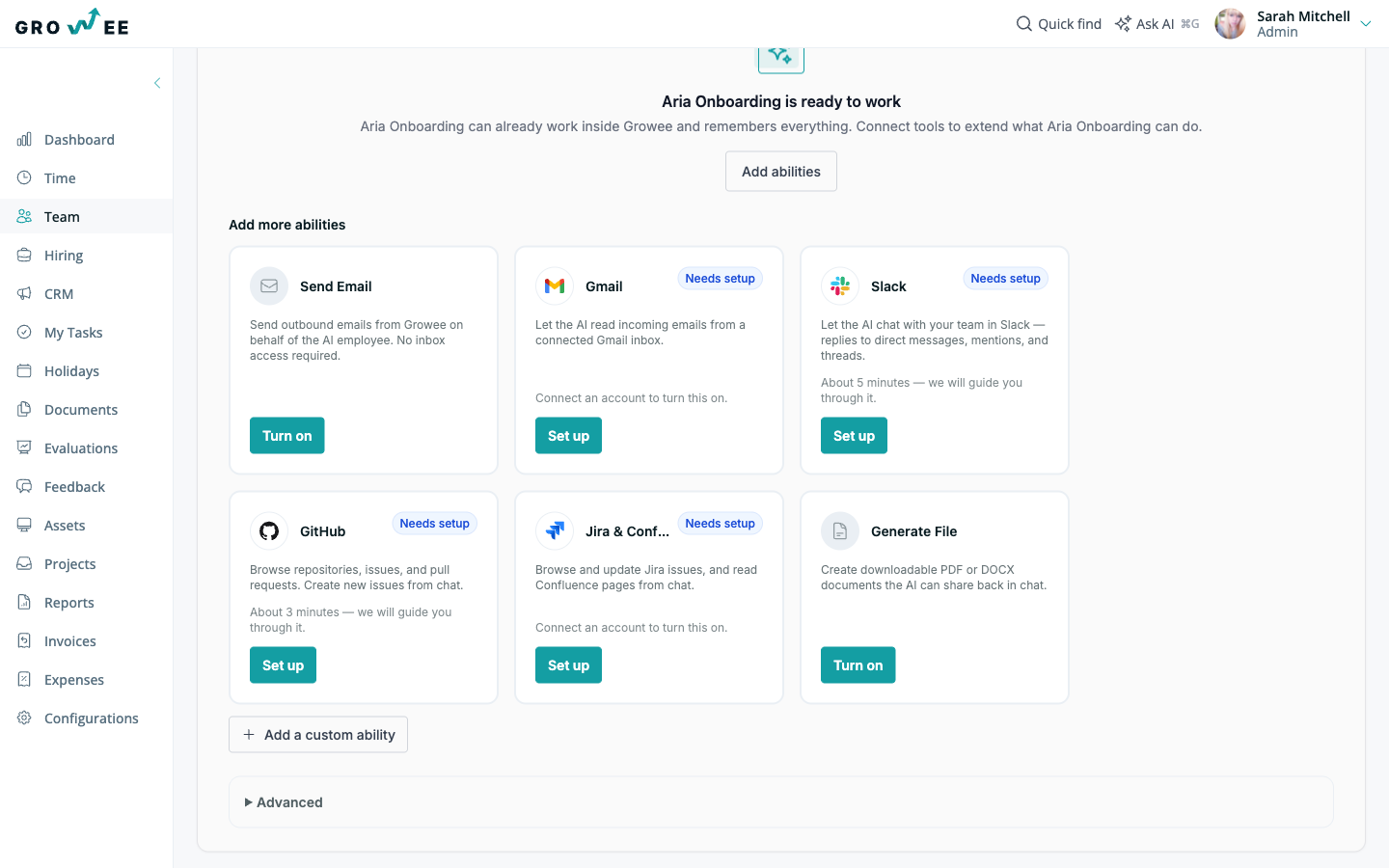Click the Holidays calendar icon
Screen dimensions: 1389x868
click(x=24, y=370)
